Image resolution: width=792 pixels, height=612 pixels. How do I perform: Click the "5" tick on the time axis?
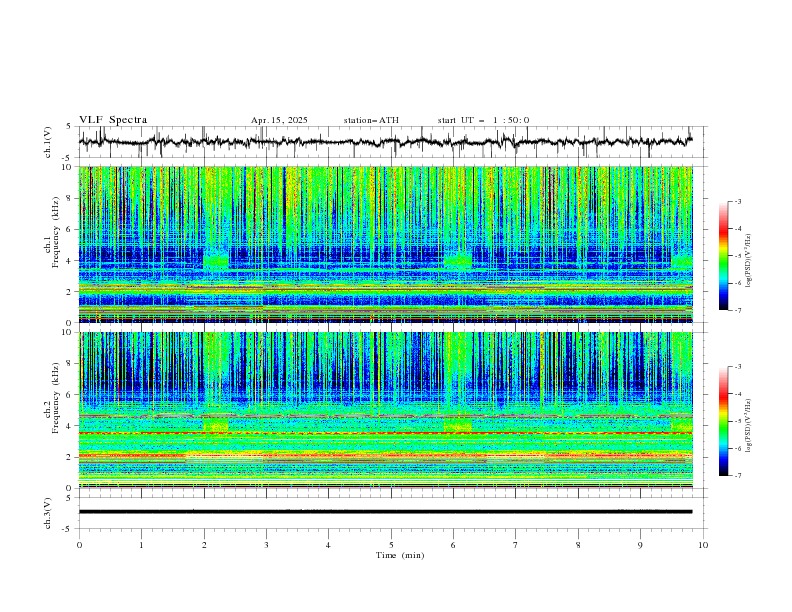click(x=391, y=545)
